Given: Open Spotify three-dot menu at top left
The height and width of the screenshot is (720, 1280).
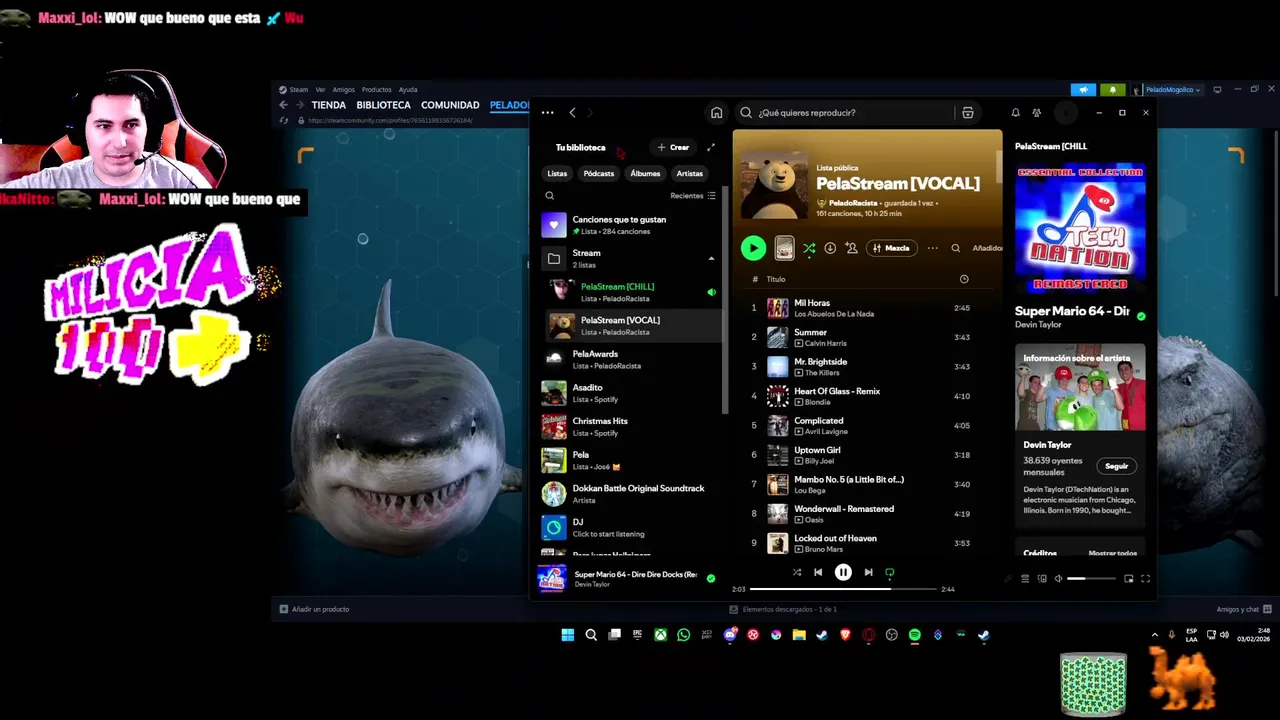Looking at the screenshot, I should tap(547, 113).
